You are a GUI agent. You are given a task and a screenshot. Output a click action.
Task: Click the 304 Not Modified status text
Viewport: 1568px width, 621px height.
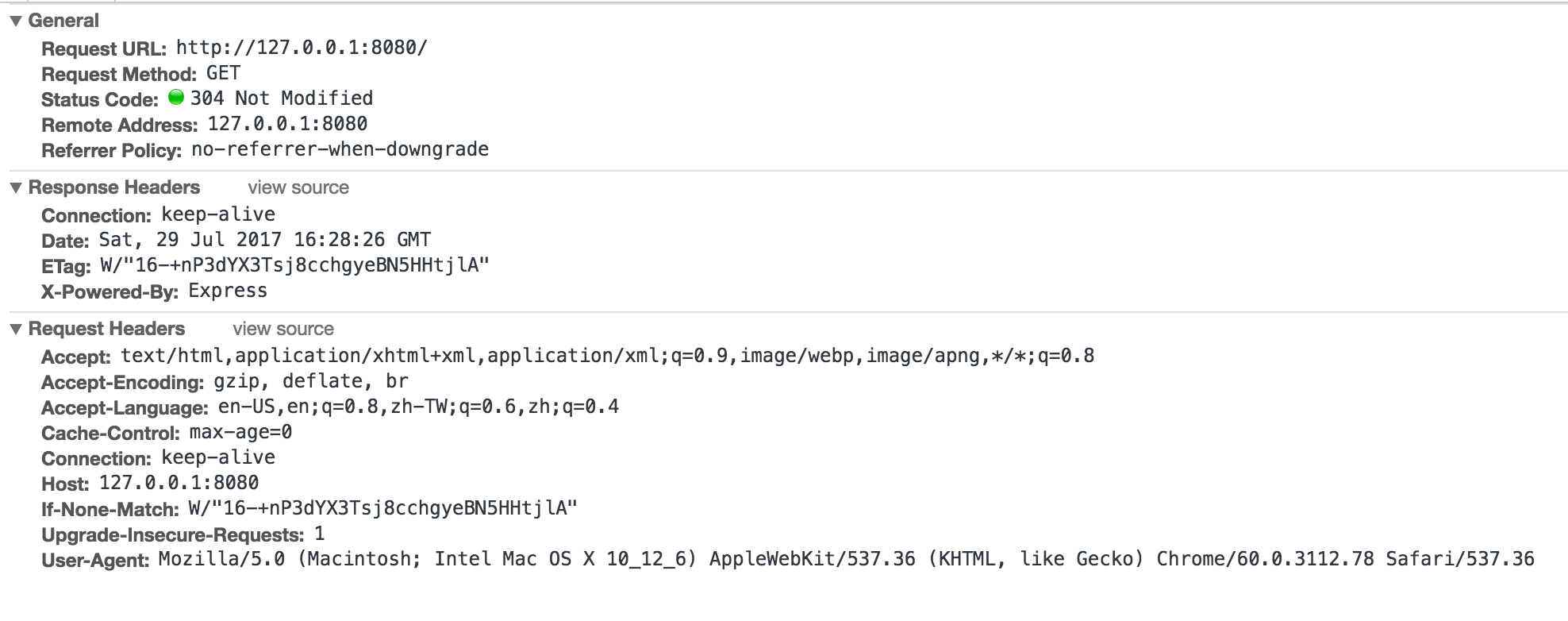(282, 98)
